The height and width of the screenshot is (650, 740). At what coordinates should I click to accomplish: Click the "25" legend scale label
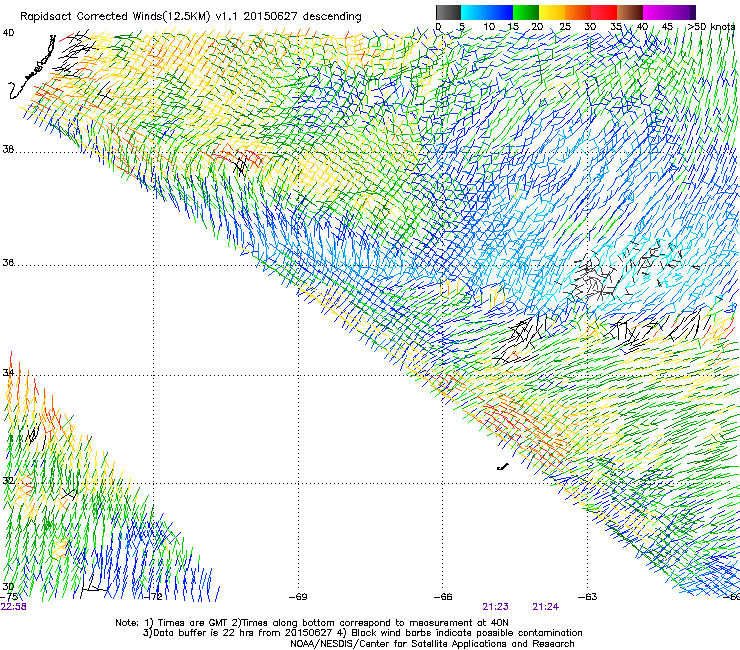click(x=565, y=26)
